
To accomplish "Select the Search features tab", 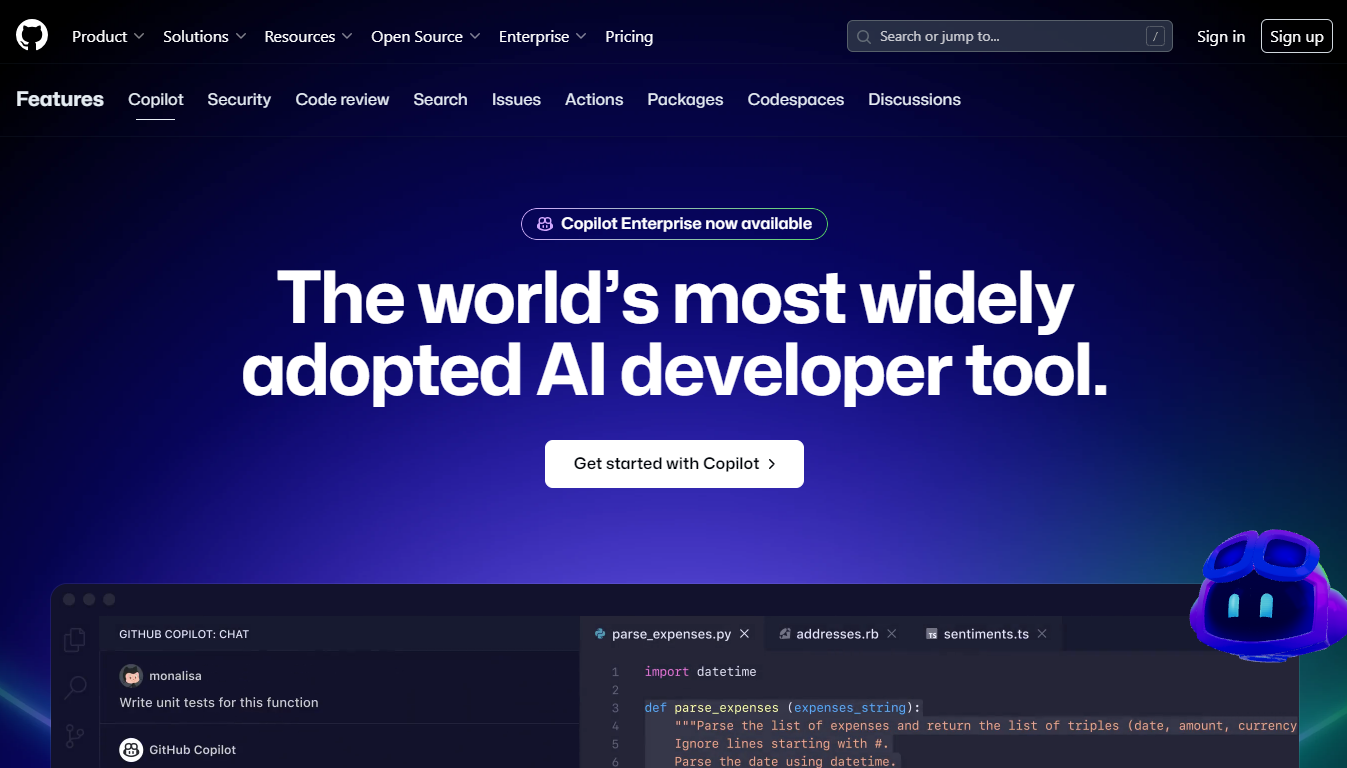I will coord(440,100).
